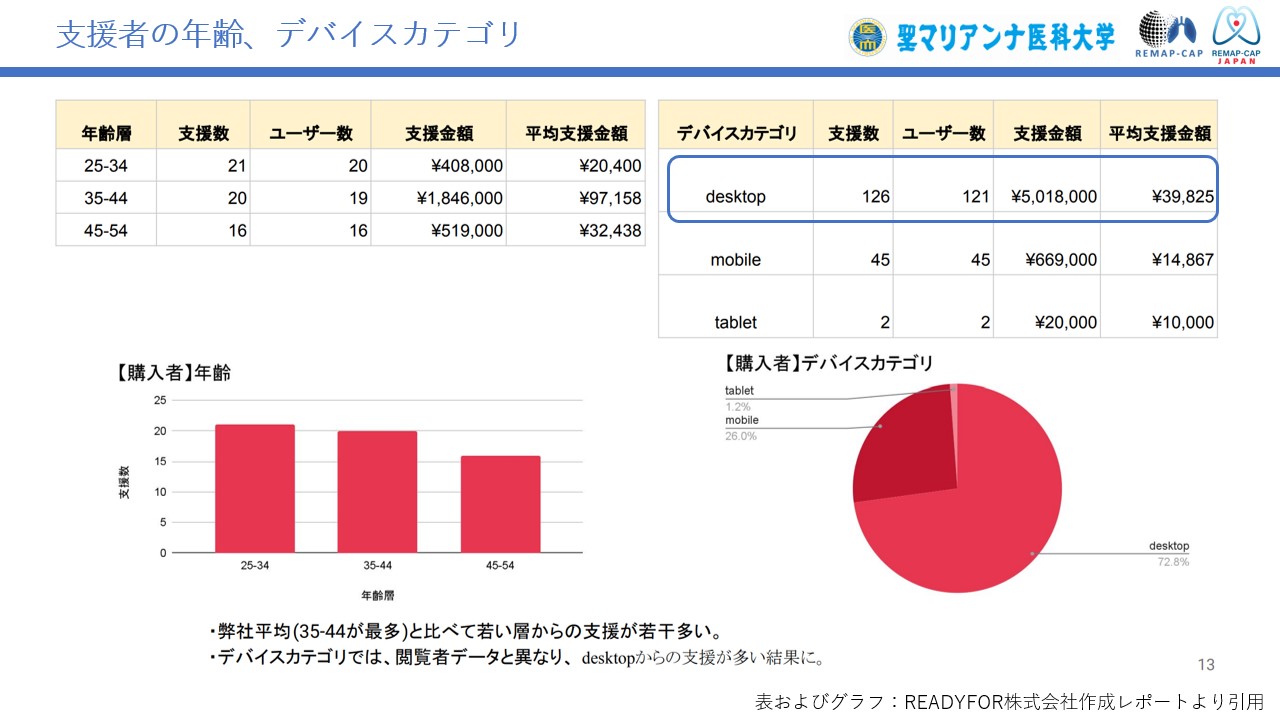Click the 聖マリアンナ医科大学 university name text

pyautogui.click(x=1005, y=37)
